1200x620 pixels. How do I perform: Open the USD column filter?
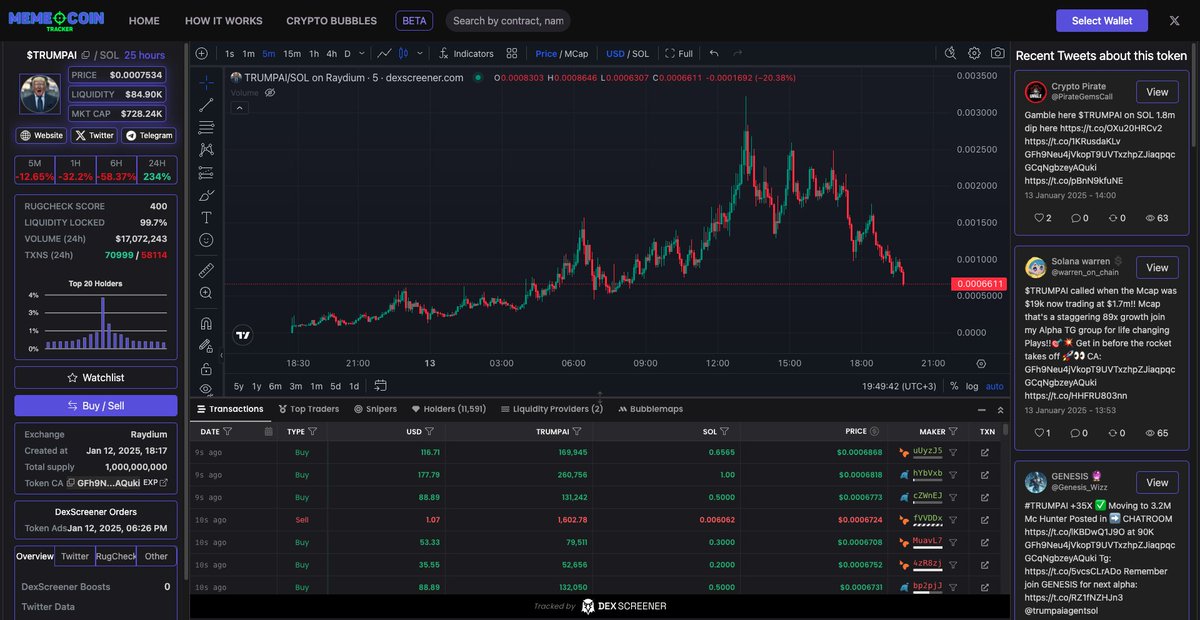[x=429, y=431]
